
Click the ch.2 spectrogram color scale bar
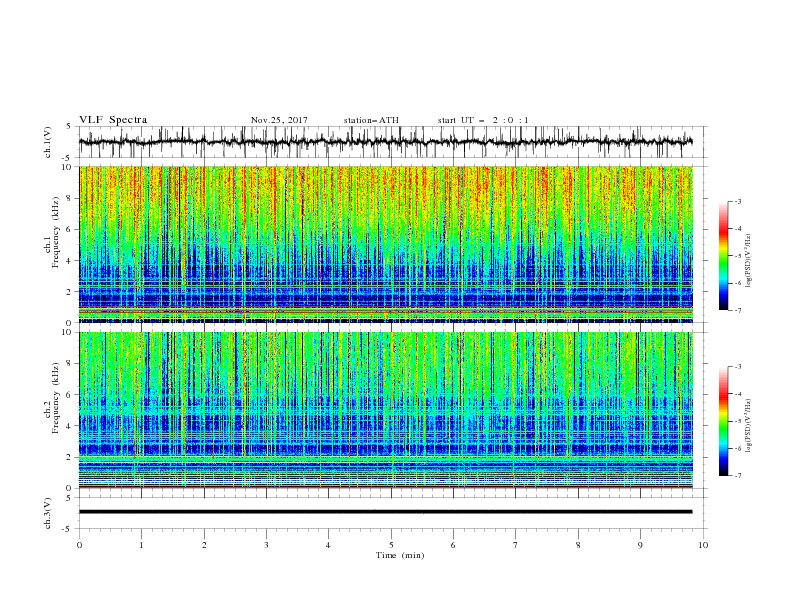click(723, 421)
